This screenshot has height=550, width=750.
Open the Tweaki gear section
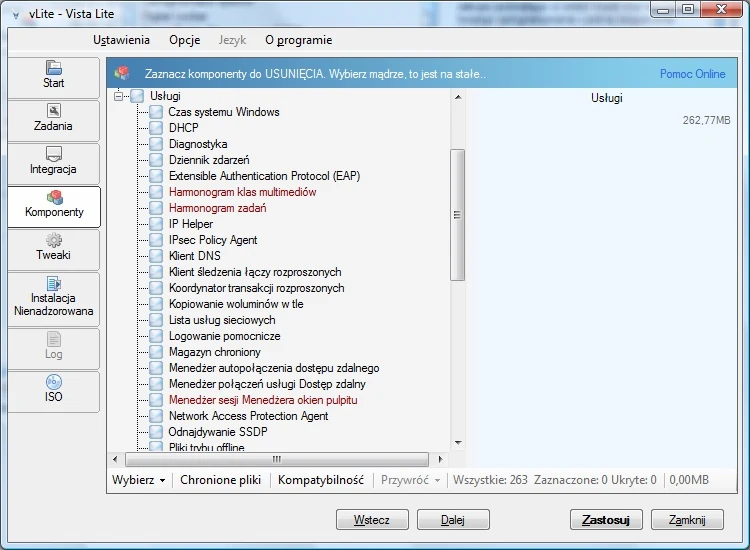click(x=54, y=248)
